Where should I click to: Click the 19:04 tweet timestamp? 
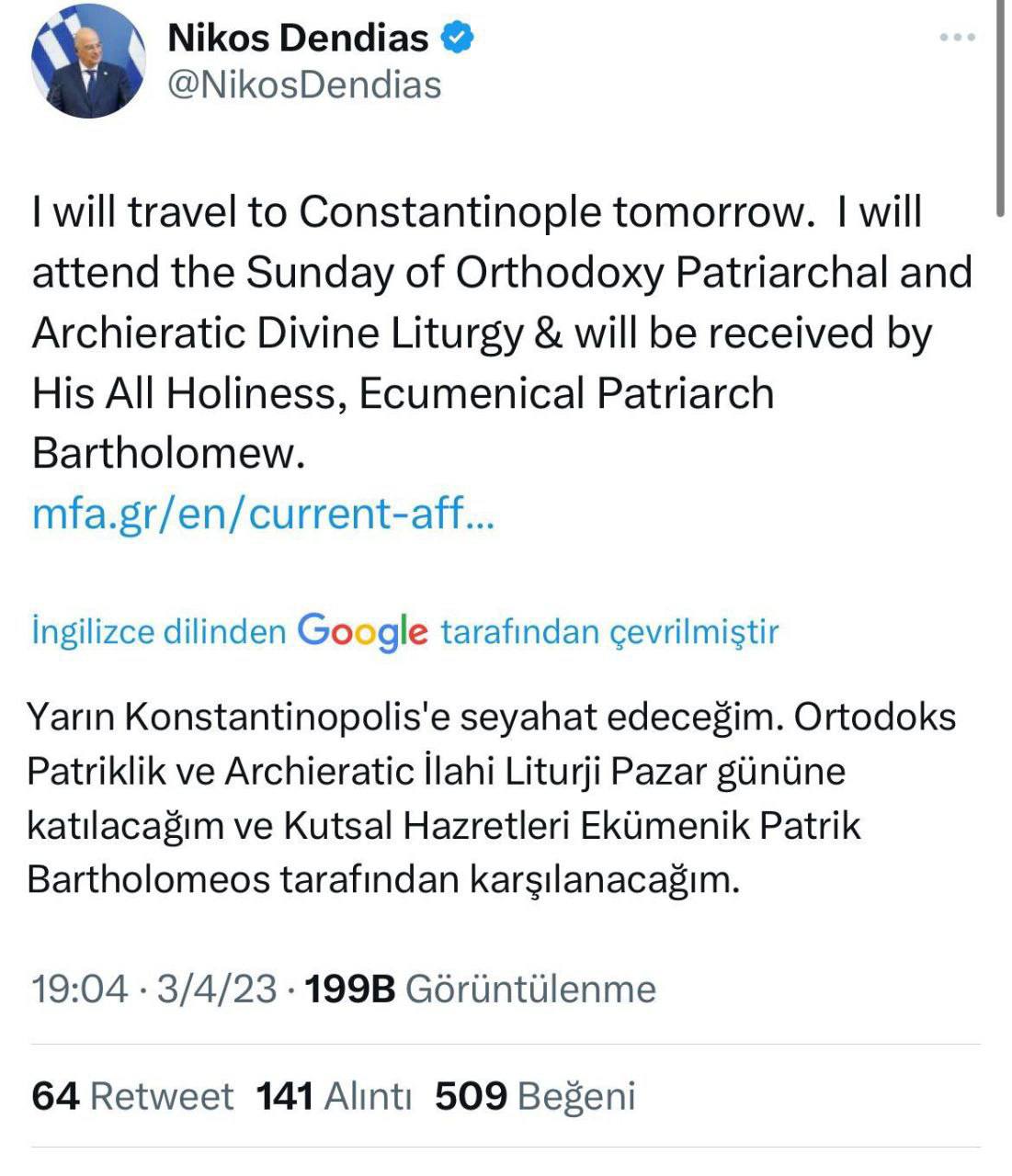[x=79, y=989]
